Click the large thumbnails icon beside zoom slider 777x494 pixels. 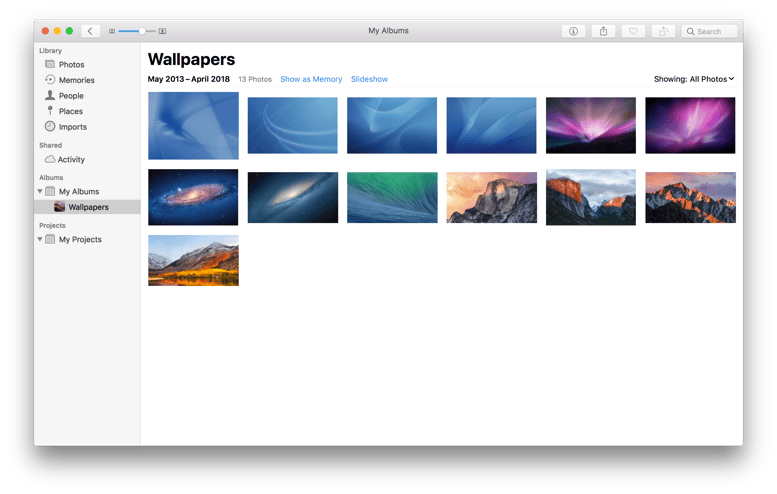click(162, 31)
